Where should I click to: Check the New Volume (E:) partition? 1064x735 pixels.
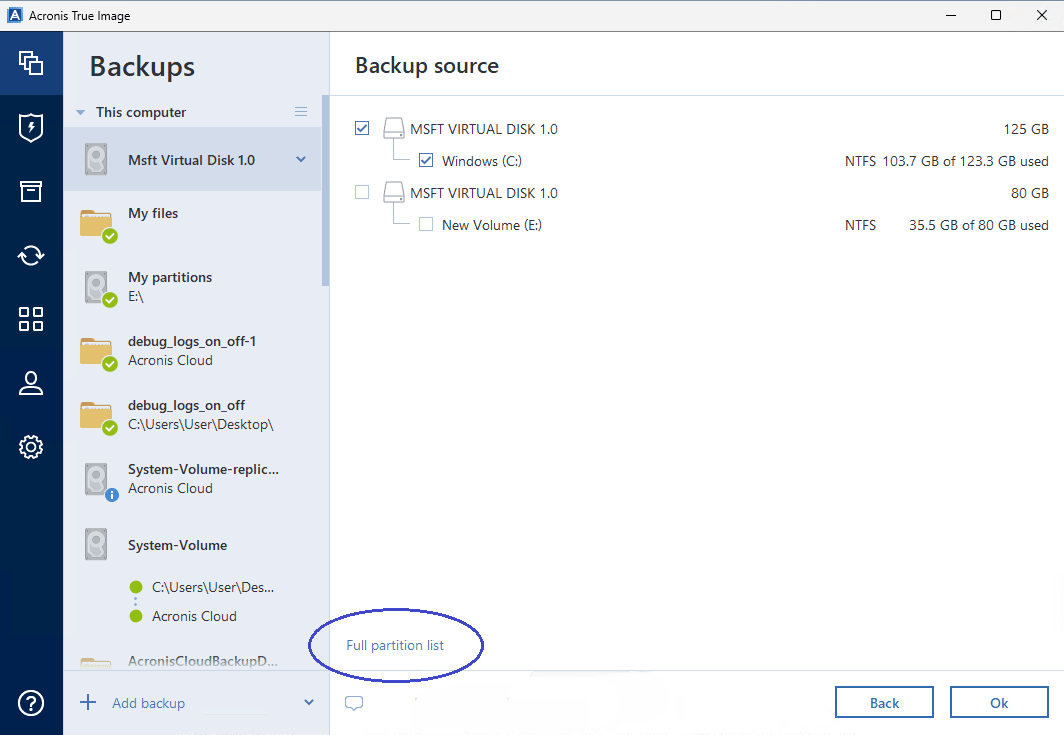426,224
